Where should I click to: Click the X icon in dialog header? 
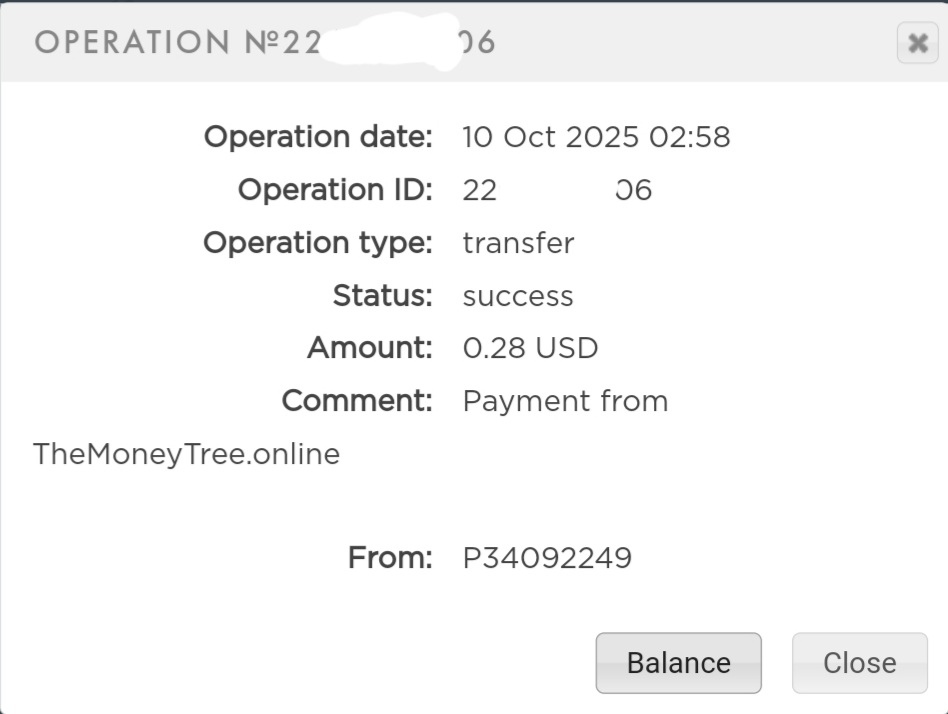point(917,44)
